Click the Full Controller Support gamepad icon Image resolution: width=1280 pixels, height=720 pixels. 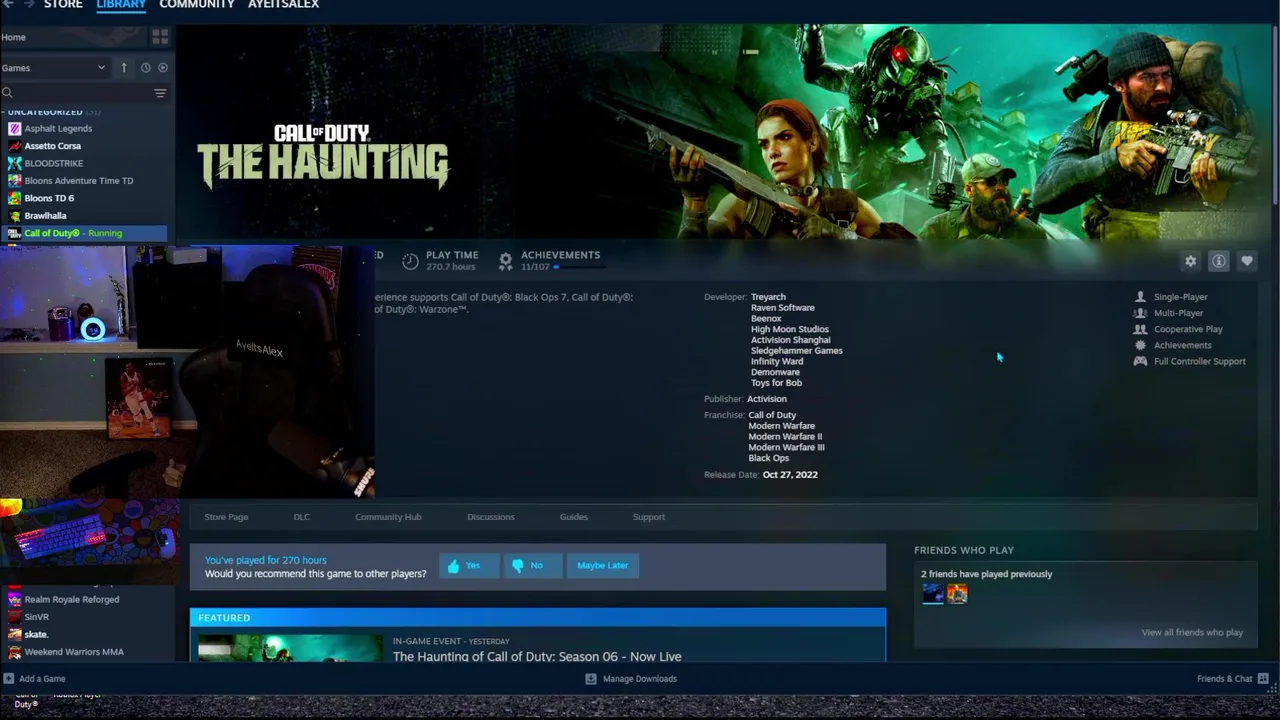[x=1140, y=361]
